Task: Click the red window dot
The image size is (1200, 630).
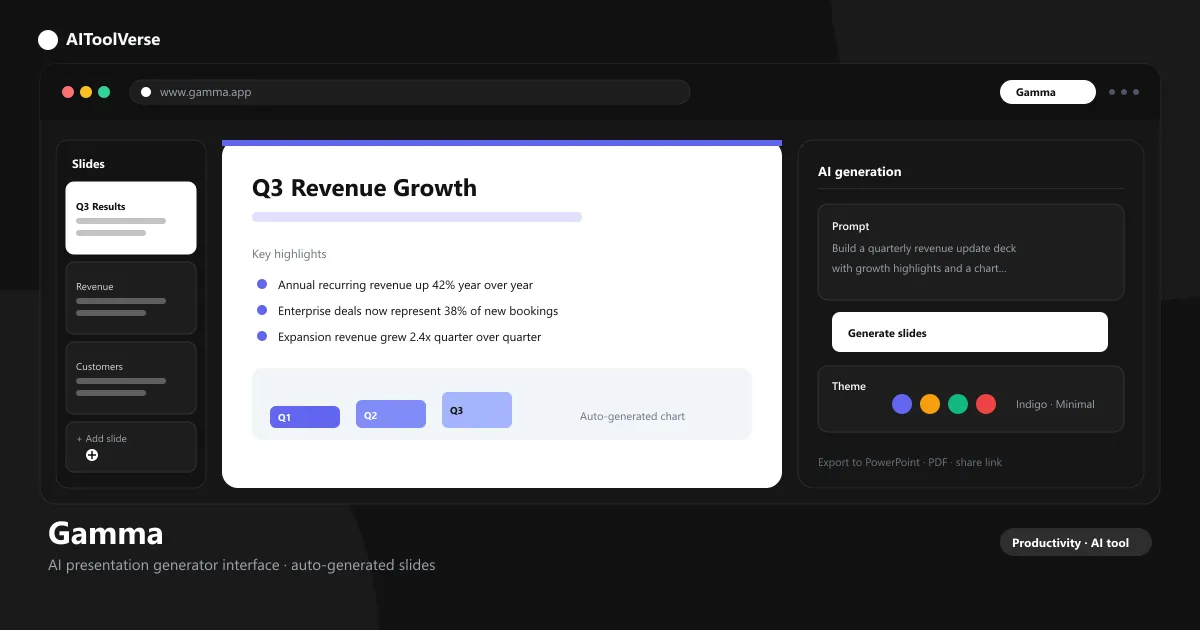Action: click(68, 92)
